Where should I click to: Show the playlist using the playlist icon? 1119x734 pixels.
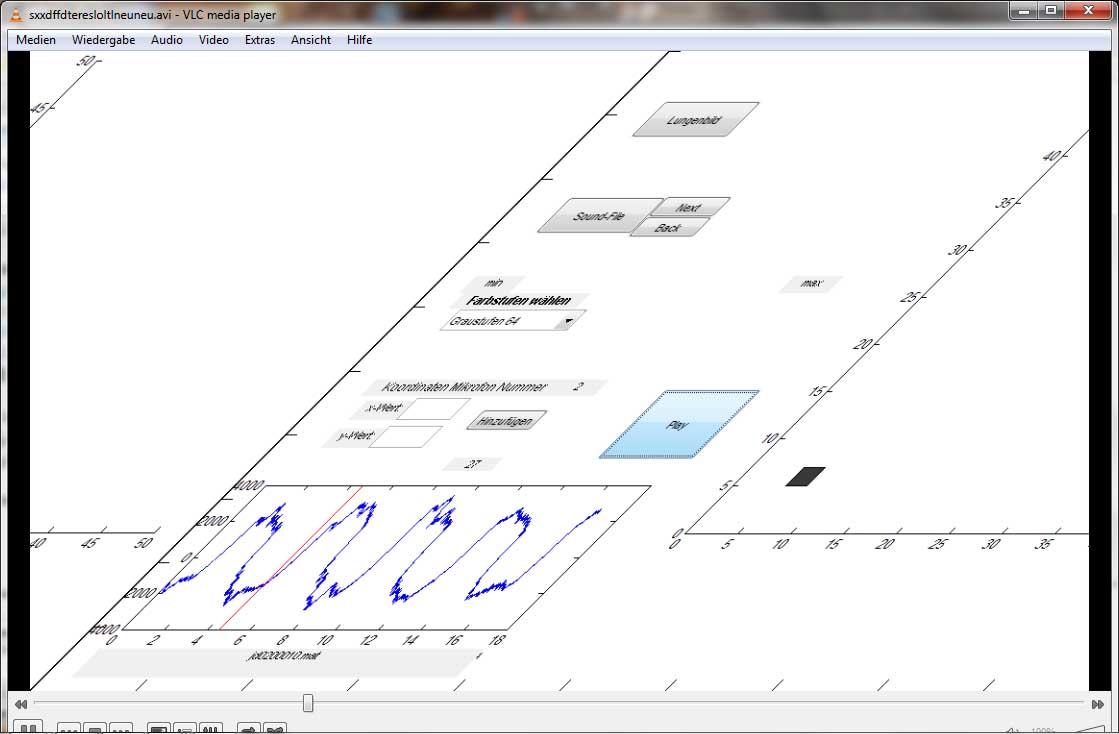coord(185,729)
